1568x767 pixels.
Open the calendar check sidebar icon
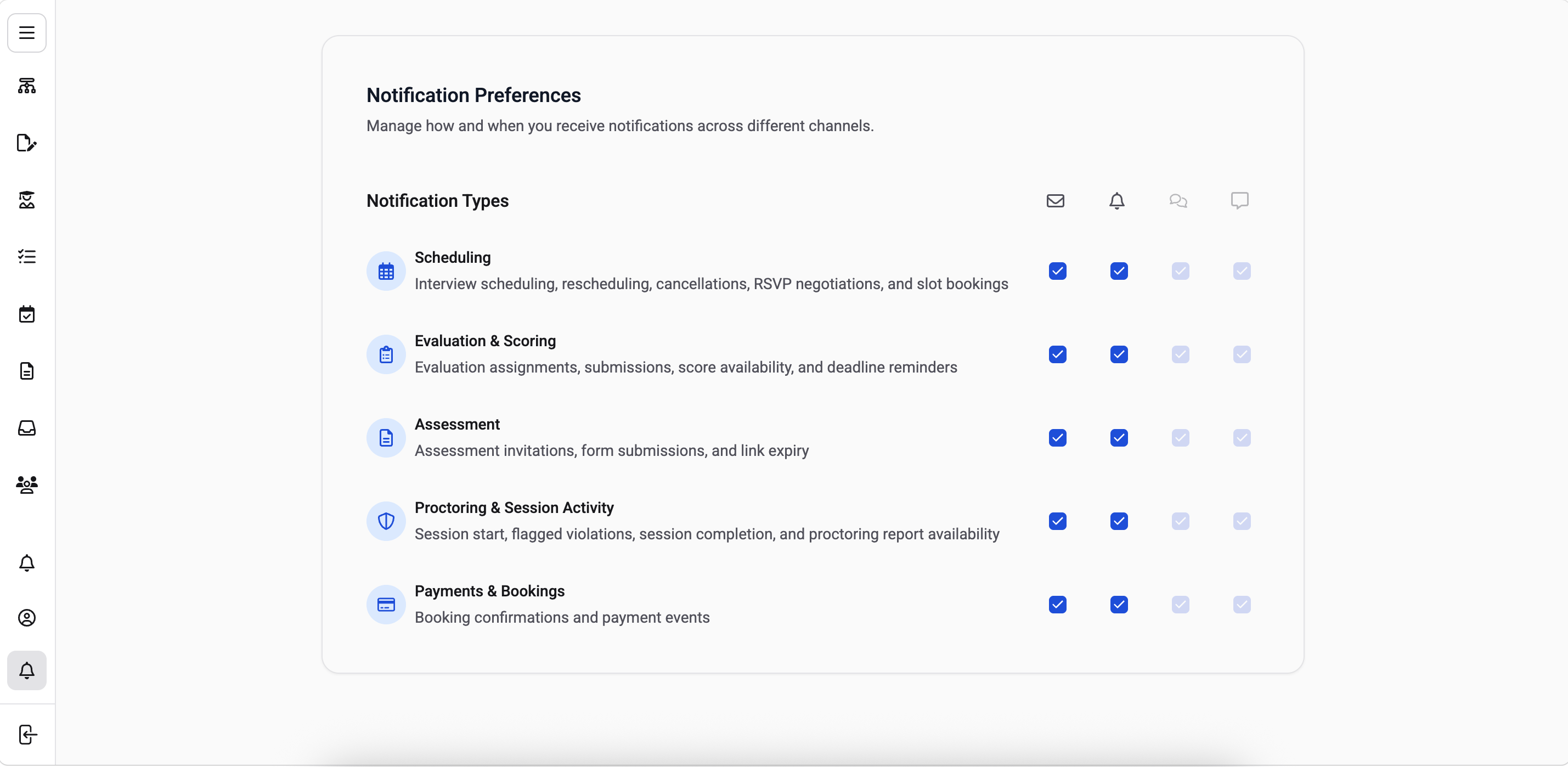click(27, 314)
